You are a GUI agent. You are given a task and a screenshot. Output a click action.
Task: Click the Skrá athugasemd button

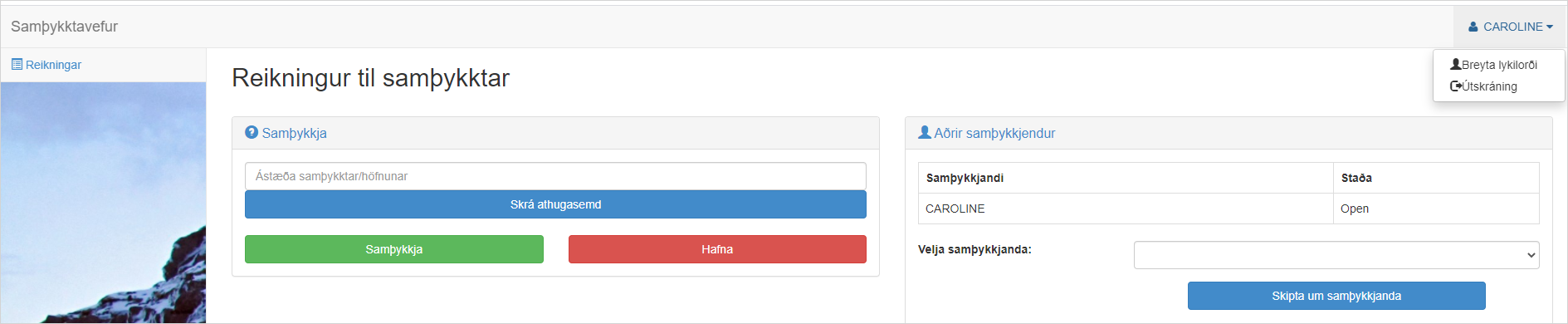pyautogui.click(x=555, y=204)
